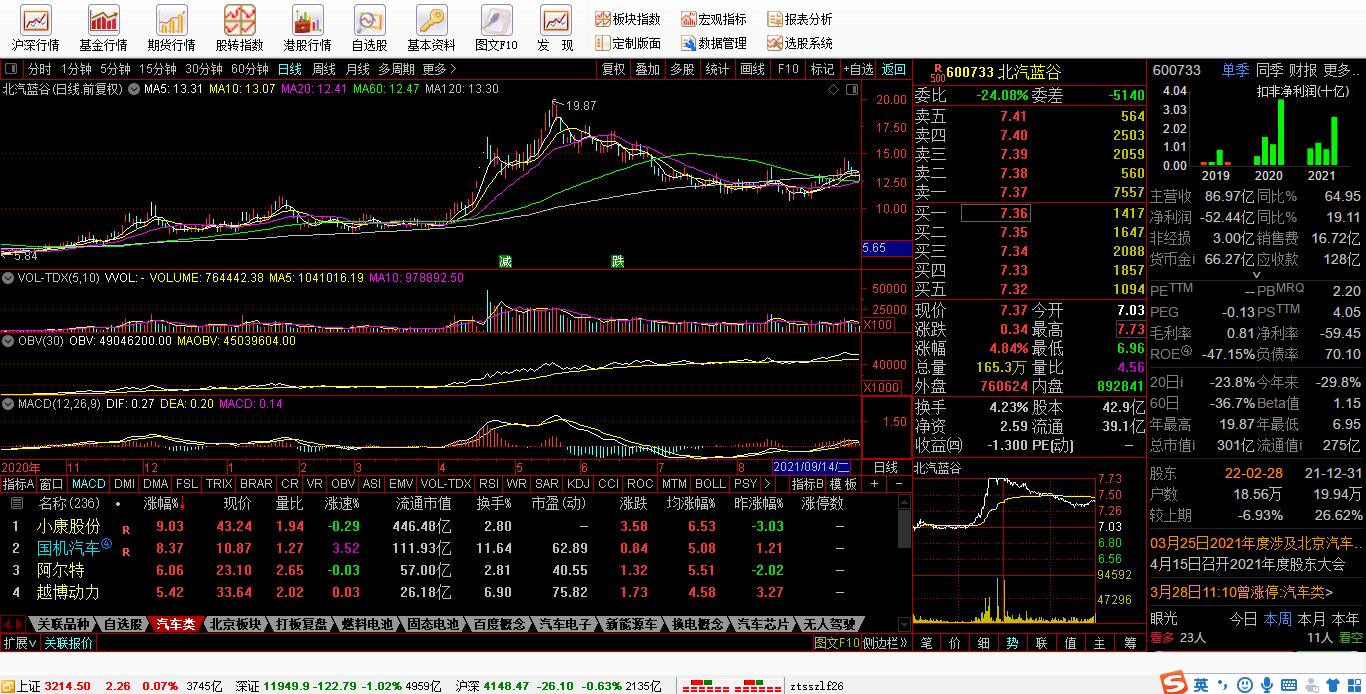This screenshot has height=694, width=1366.
Task: Switch to 同季 comparison tab
Action: 1269,70
